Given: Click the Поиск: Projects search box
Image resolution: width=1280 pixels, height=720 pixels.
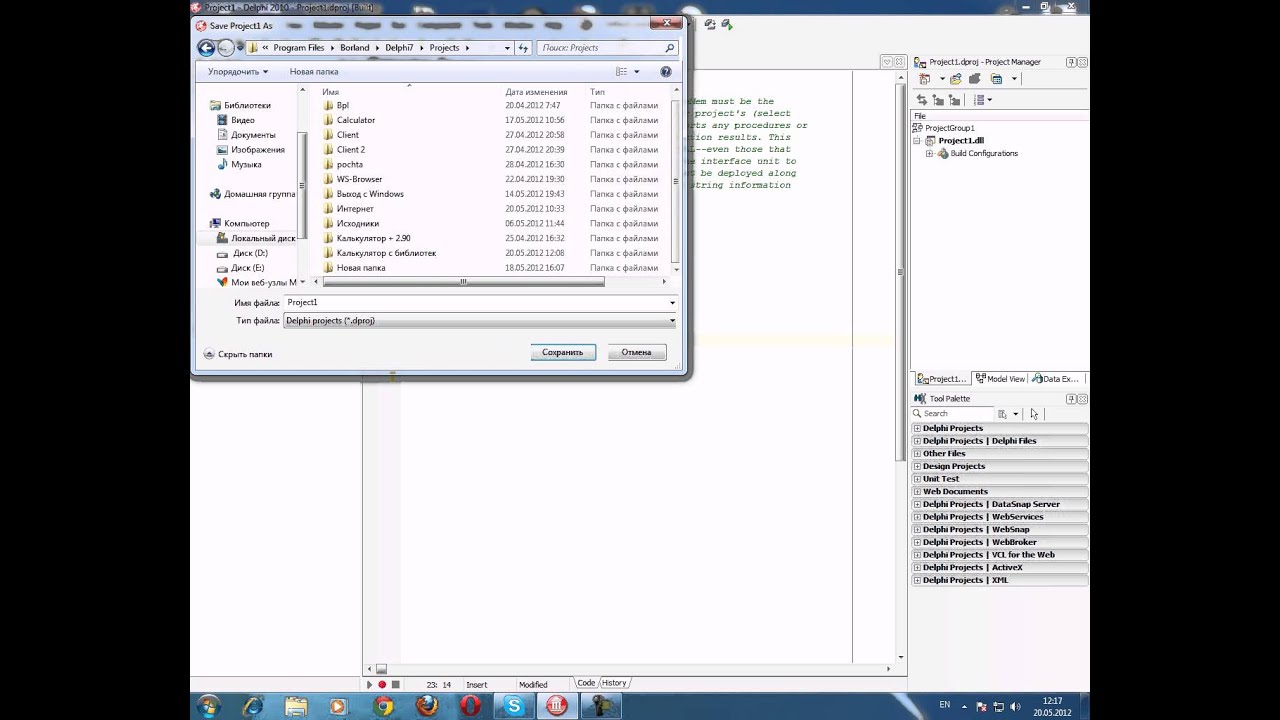Looking at the screenshot, I should (x=600, y=47).
